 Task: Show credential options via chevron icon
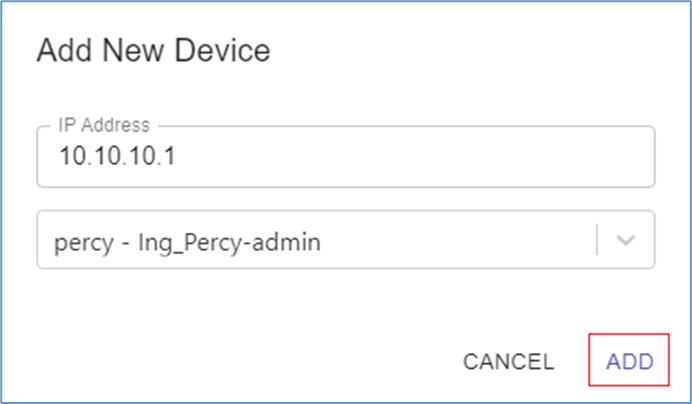coord(626,240)
